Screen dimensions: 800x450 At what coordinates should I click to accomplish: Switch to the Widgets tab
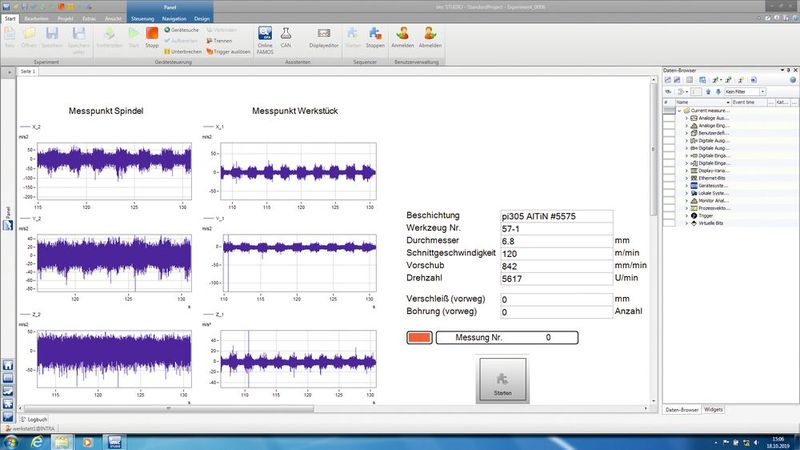point(713,409)
